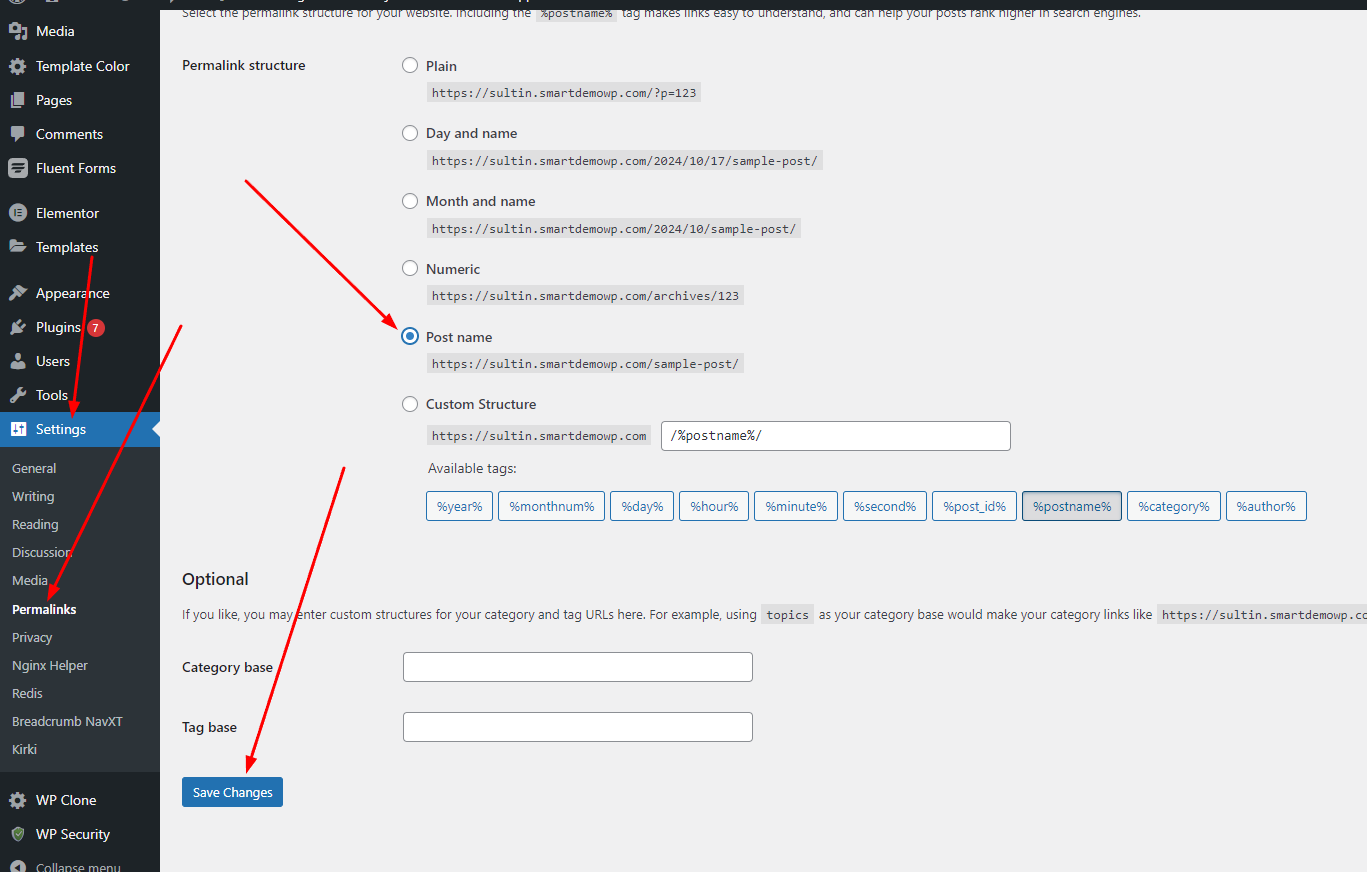Click the Appearance paintbrush icon
The height and width of the screenshot is (872, 1367).
coord(18,293)
